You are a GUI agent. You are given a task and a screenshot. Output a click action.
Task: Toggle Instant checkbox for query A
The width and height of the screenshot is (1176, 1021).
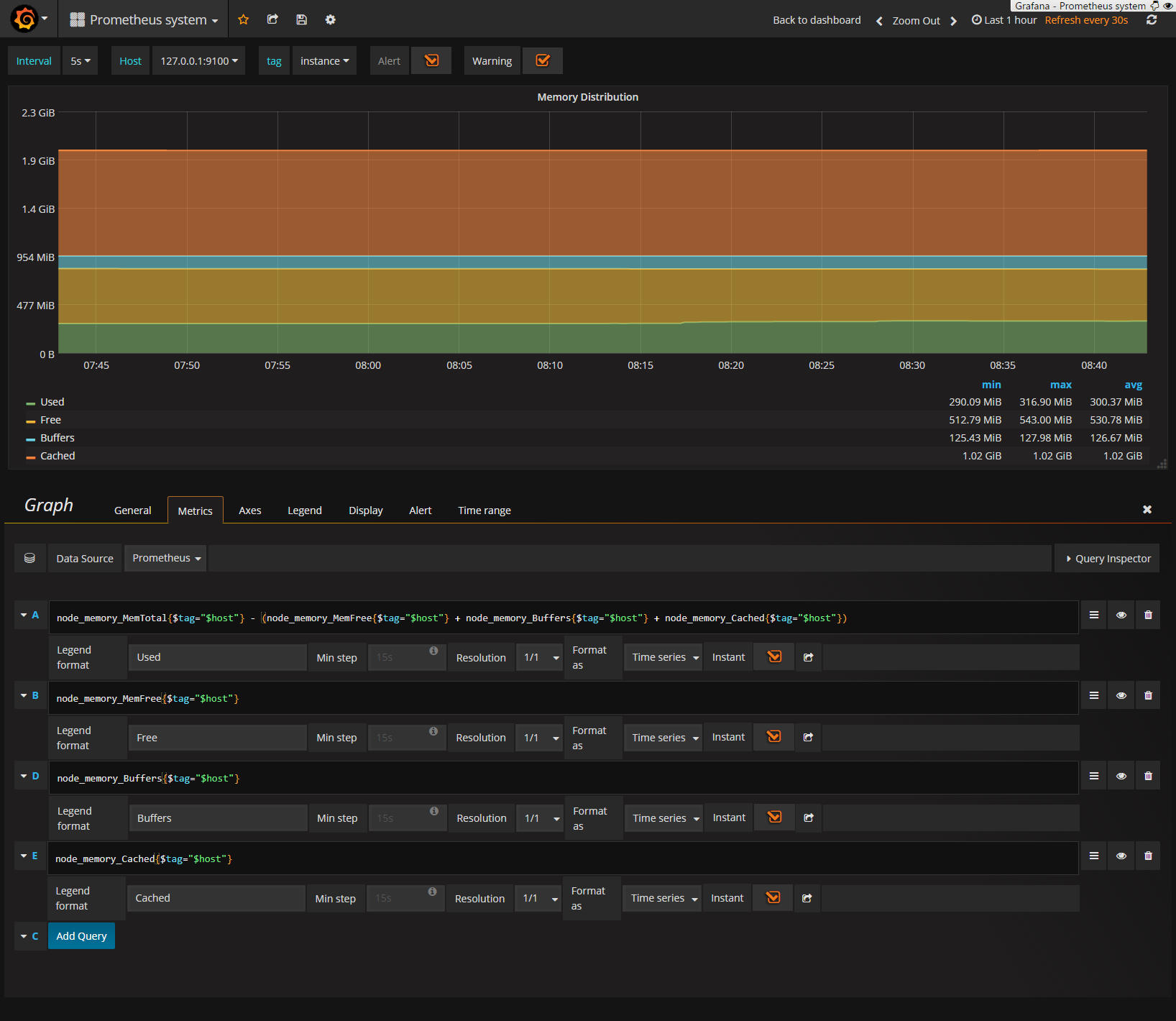point(774,656)
